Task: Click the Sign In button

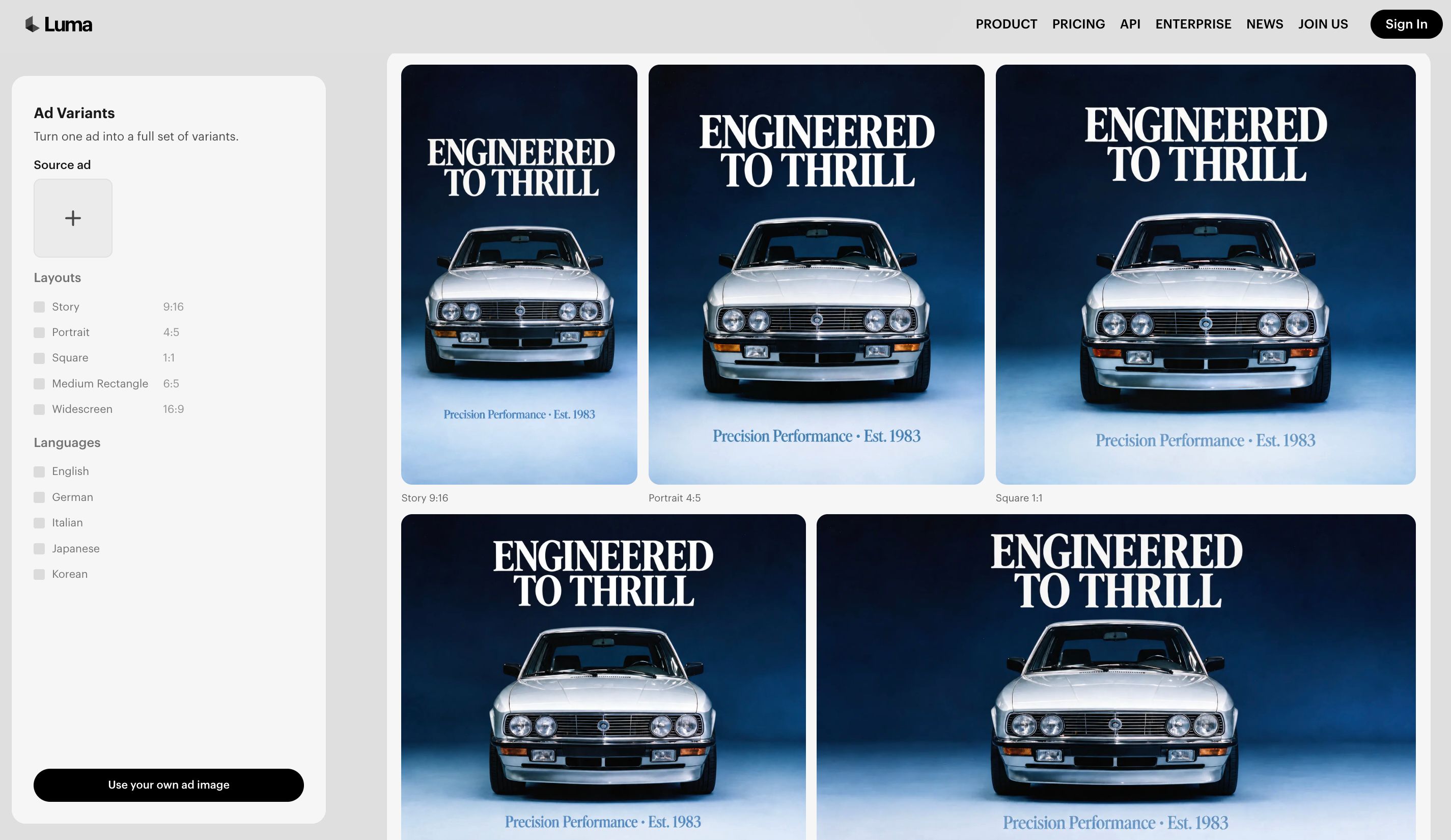Action: (1406, 24)
